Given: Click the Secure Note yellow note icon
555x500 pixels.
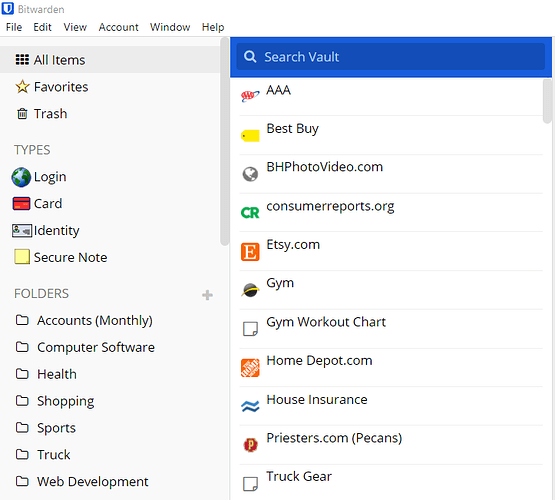Looking at the screenshot, I should coord(22,257).
